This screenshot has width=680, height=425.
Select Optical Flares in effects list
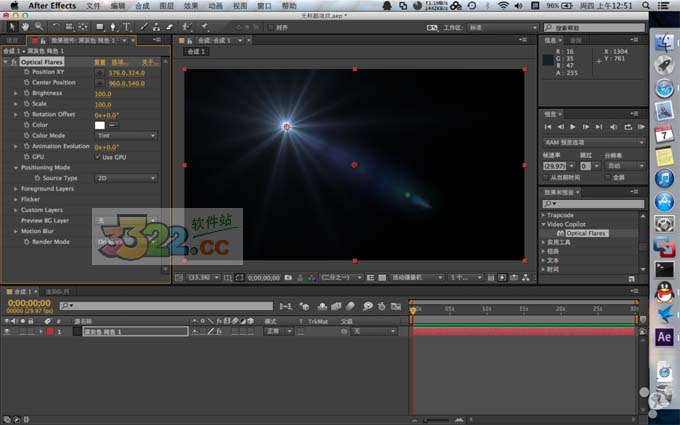click(x=587, y=233)
